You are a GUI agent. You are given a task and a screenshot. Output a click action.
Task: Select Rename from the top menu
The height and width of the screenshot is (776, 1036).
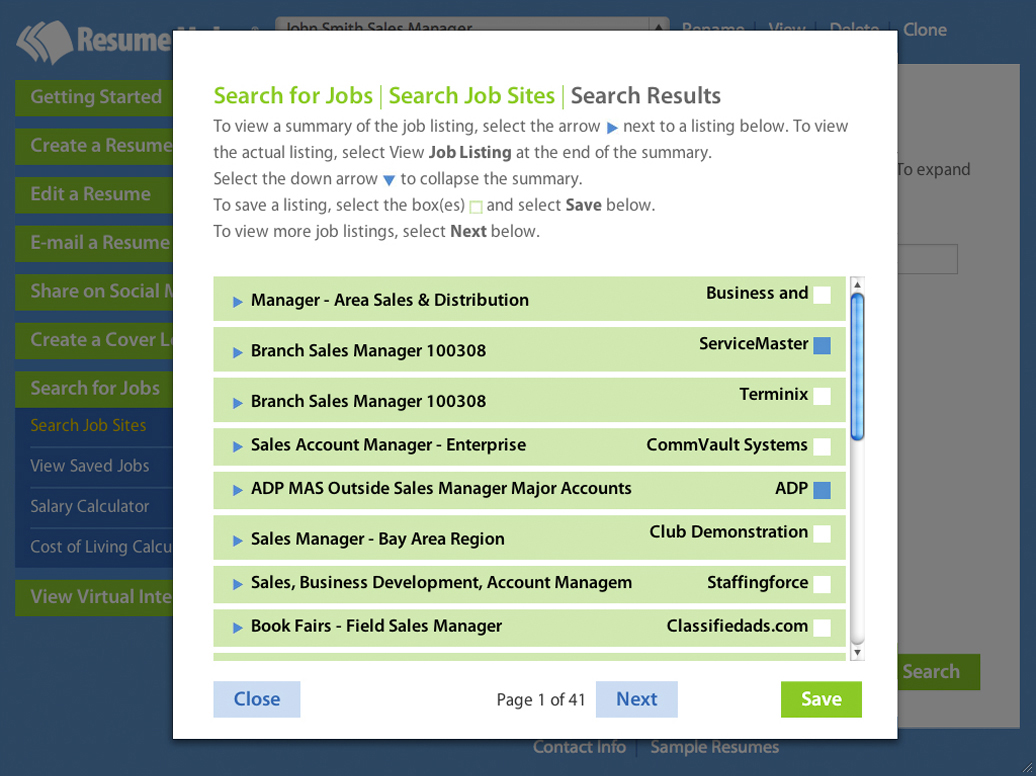(712, 30)
